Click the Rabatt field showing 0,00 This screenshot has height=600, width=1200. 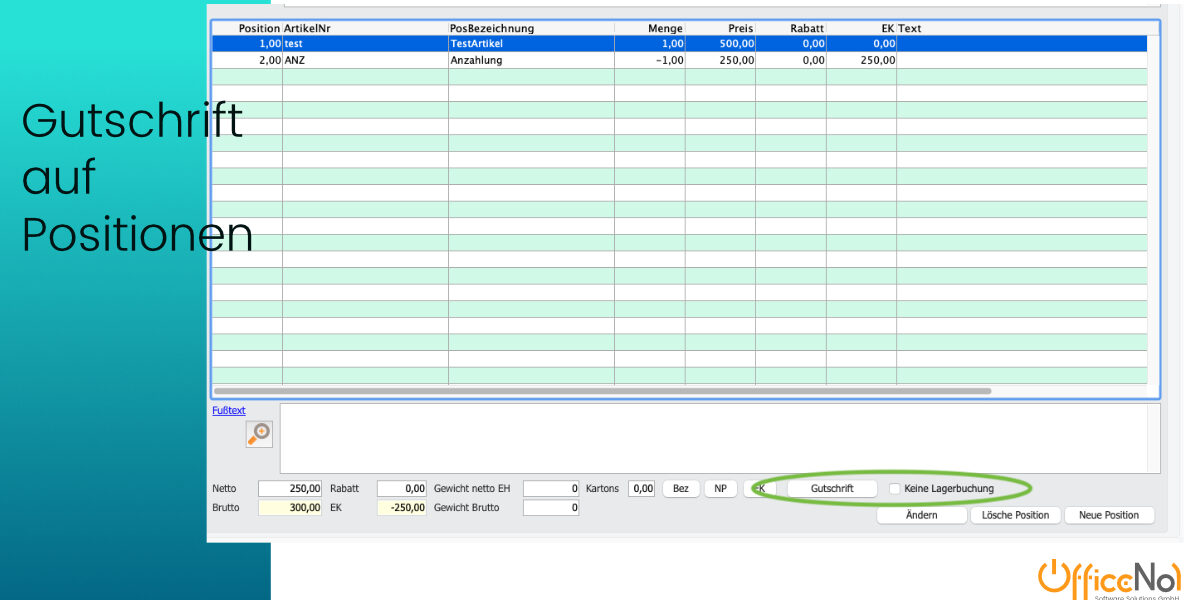point(402,489)
